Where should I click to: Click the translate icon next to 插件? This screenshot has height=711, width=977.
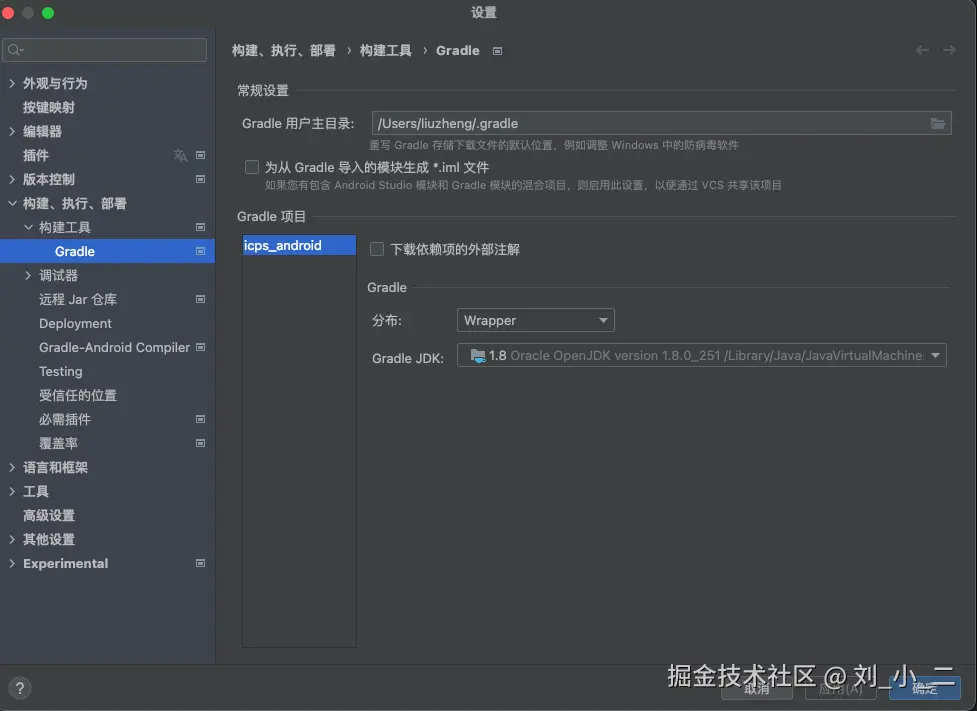[180, 155]
